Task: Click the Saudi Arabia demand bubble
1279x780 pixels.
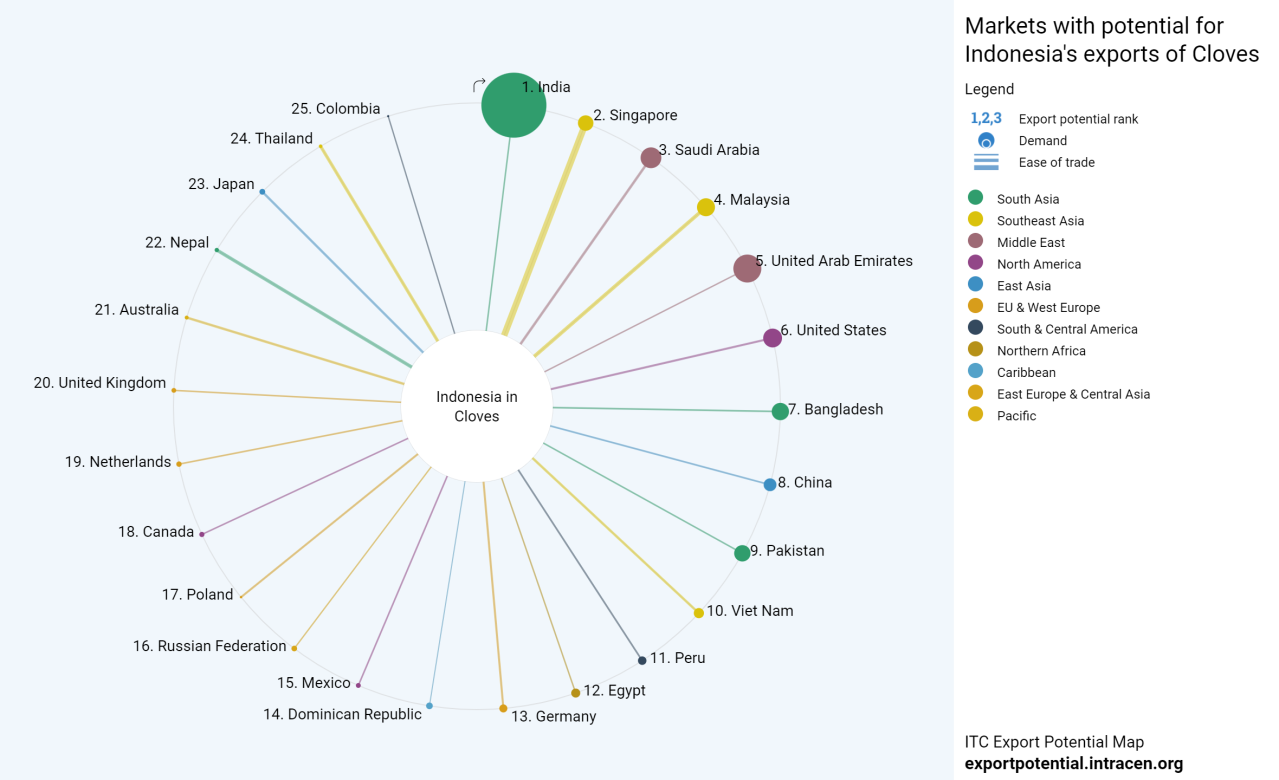Action: coord(651,157)
